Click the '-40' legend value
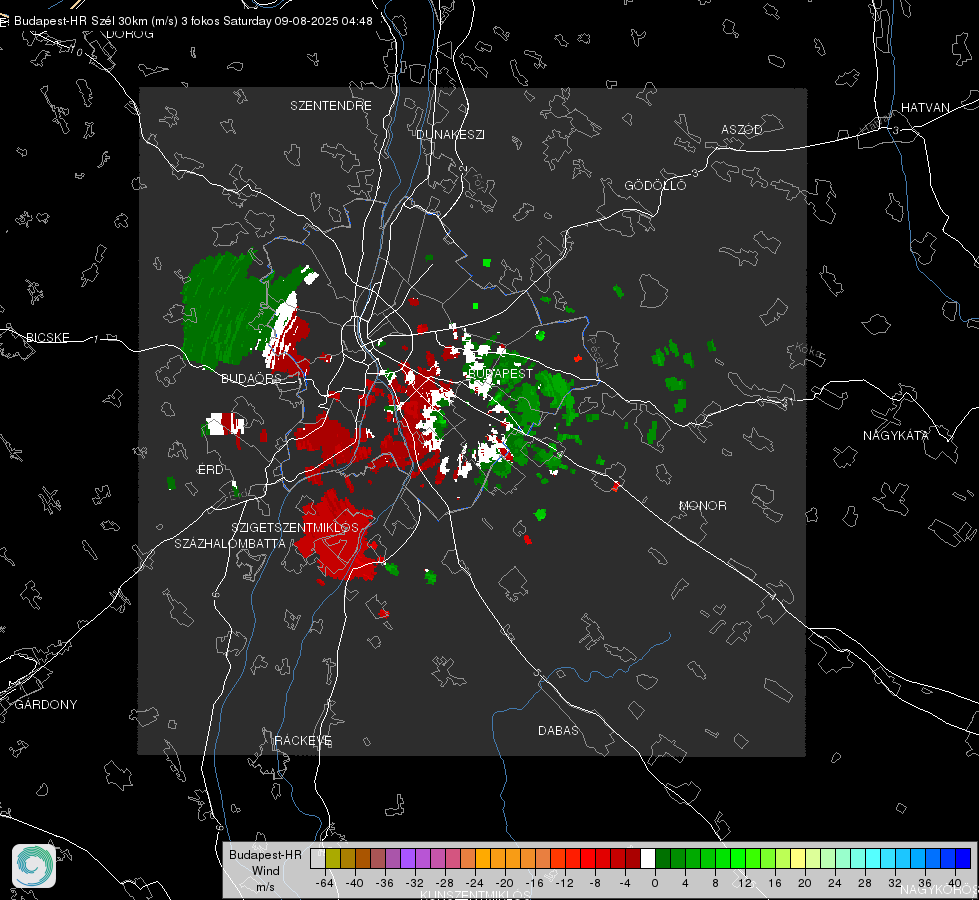 coord(355,883)
